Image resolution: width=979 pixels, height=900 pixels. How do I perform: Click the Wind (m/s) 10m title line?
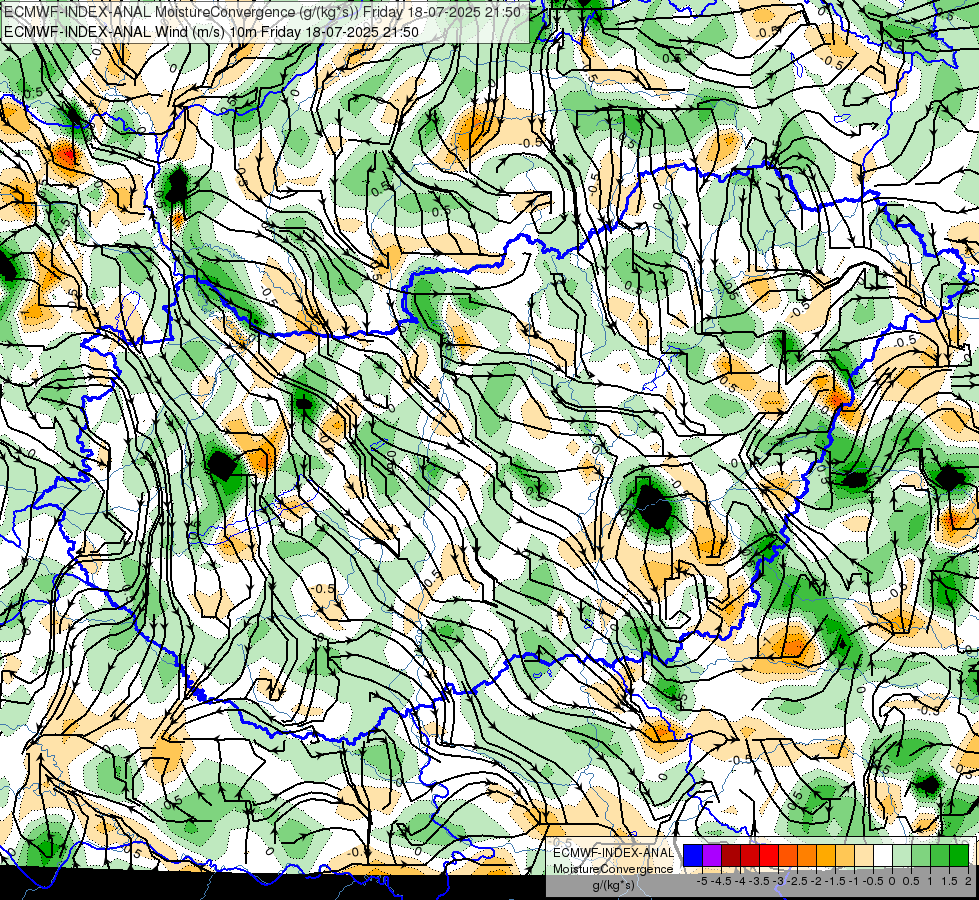click(x=211, y=31)
